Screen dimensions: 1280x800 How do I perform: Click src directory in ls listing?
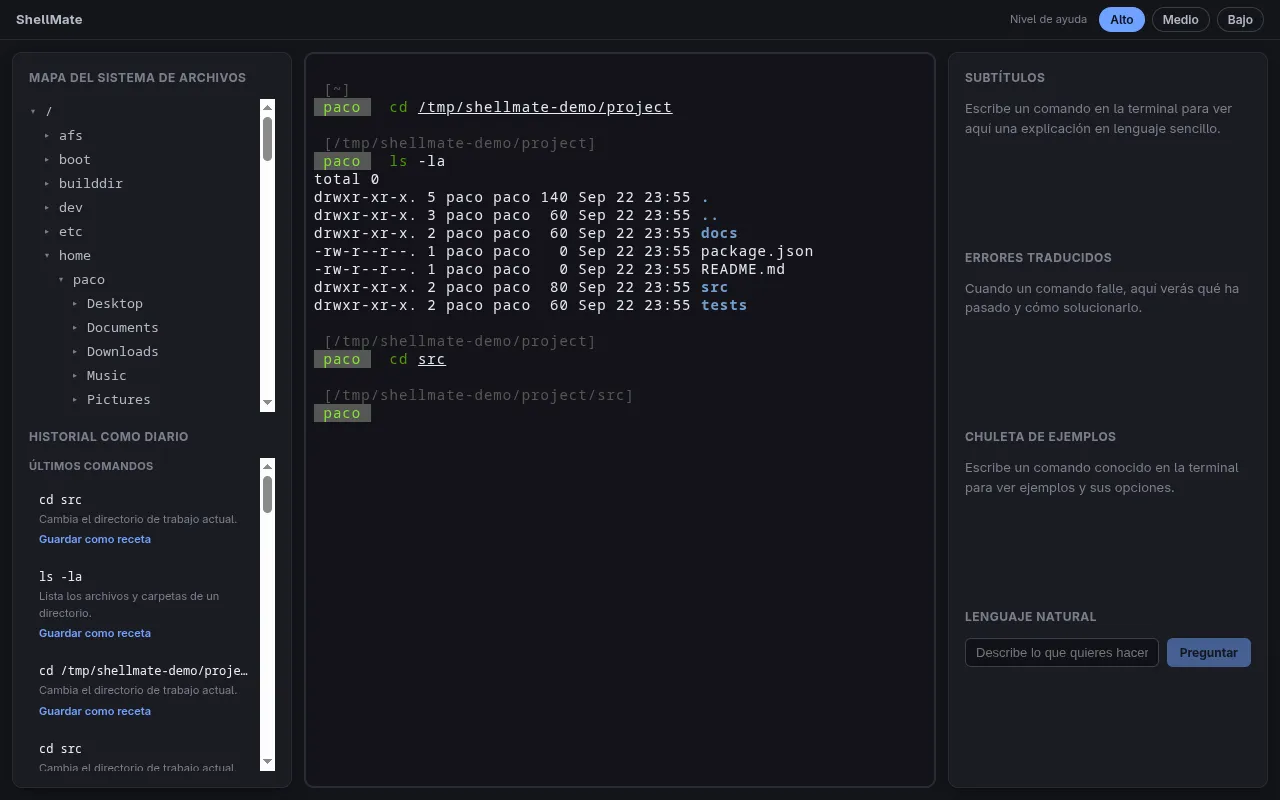[x=714, y=287]
